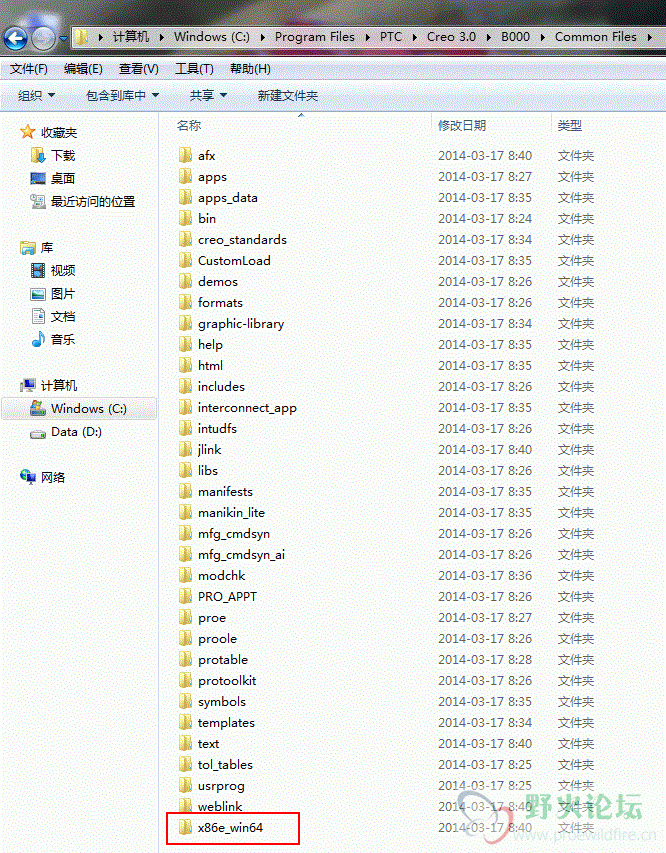Select the apps folder icon
Screen dimensions: 666x853
pos(186,176)
